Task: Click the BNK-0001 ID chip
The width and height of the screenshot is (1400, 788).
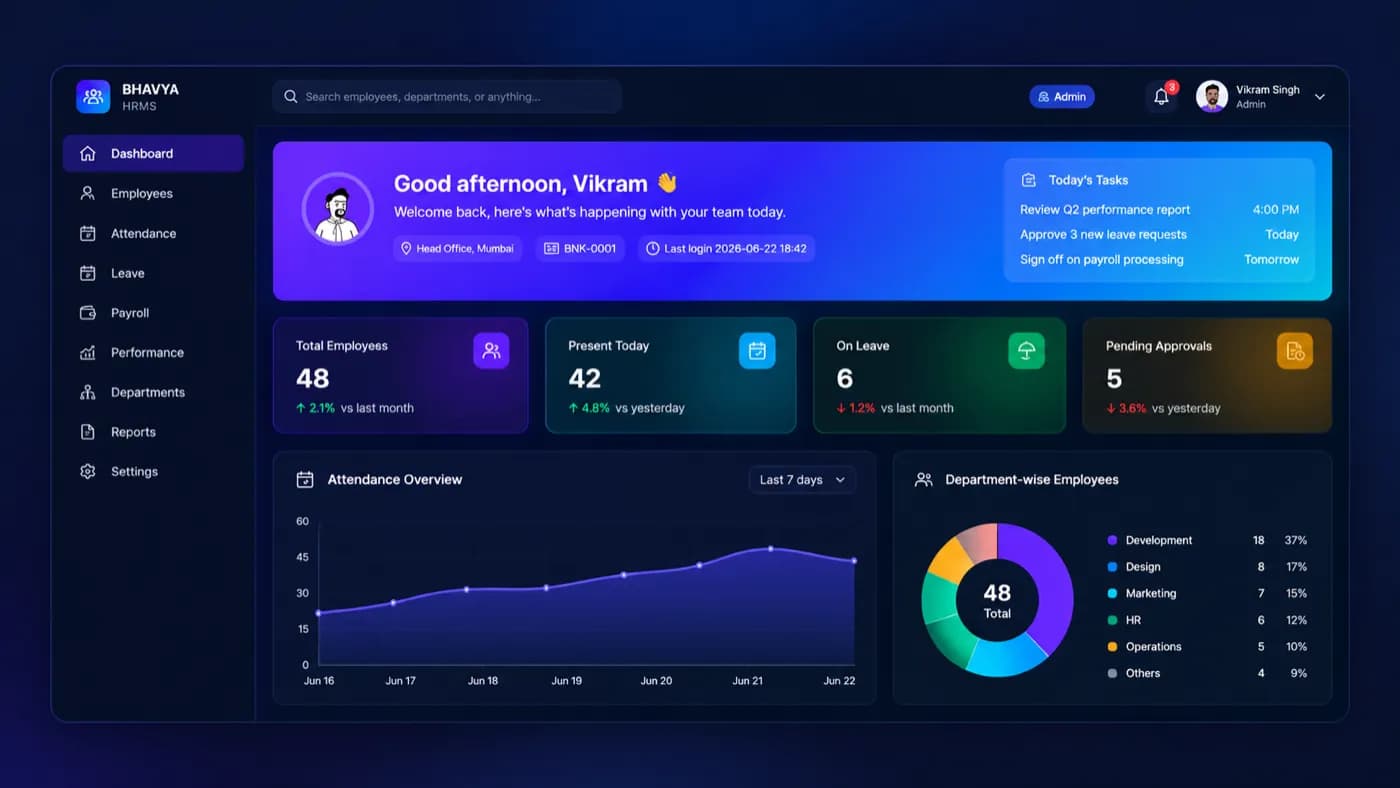Action: coord(580,248)
